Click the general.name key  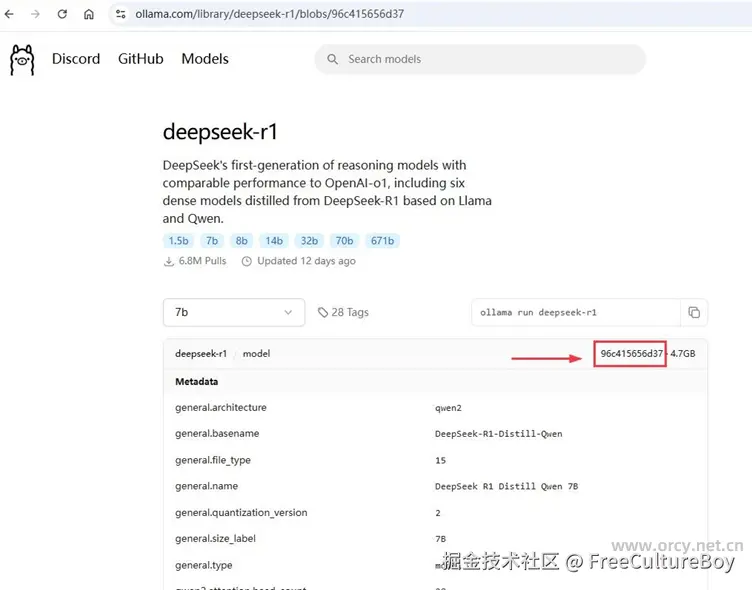(x=206, y=486)
